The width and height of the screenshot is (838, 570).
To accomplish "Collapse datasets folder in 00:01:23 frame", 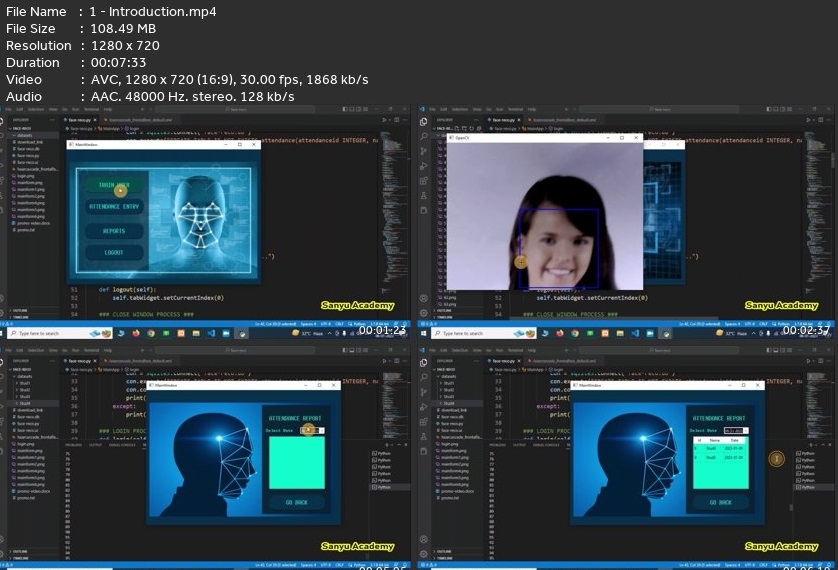I will point(33,136).
